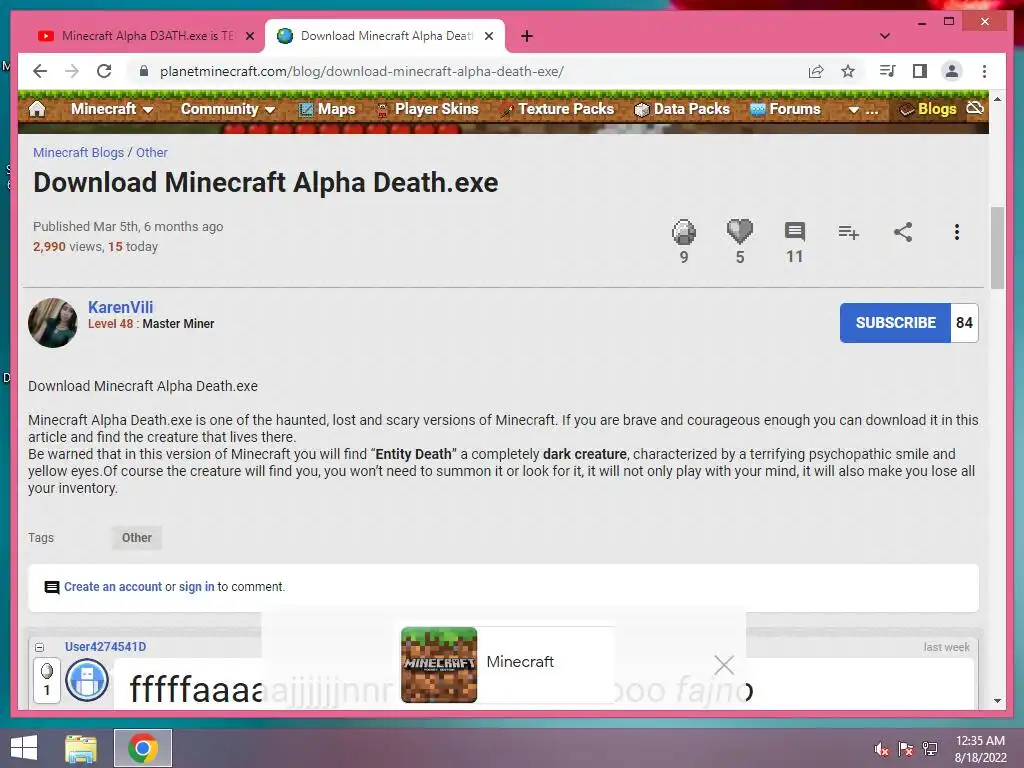Subscribe to KarenVili

pos(895,323)
